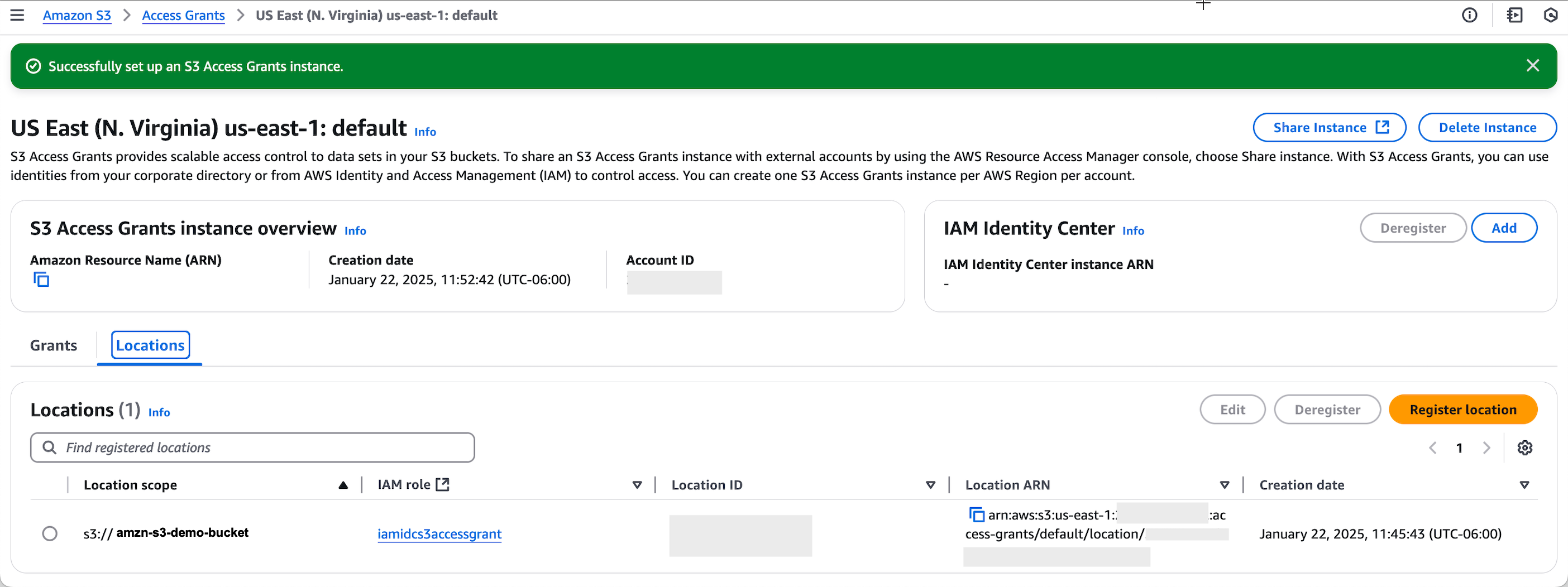Copy the Location ARN value

coord(976,514)
